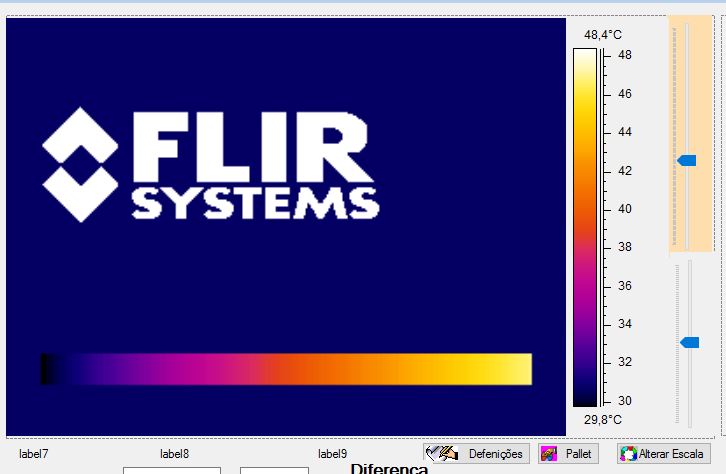This screenshot has width=726, height=474.
Task: Click the Diferença heading text
Action: (x=389, y=468)
